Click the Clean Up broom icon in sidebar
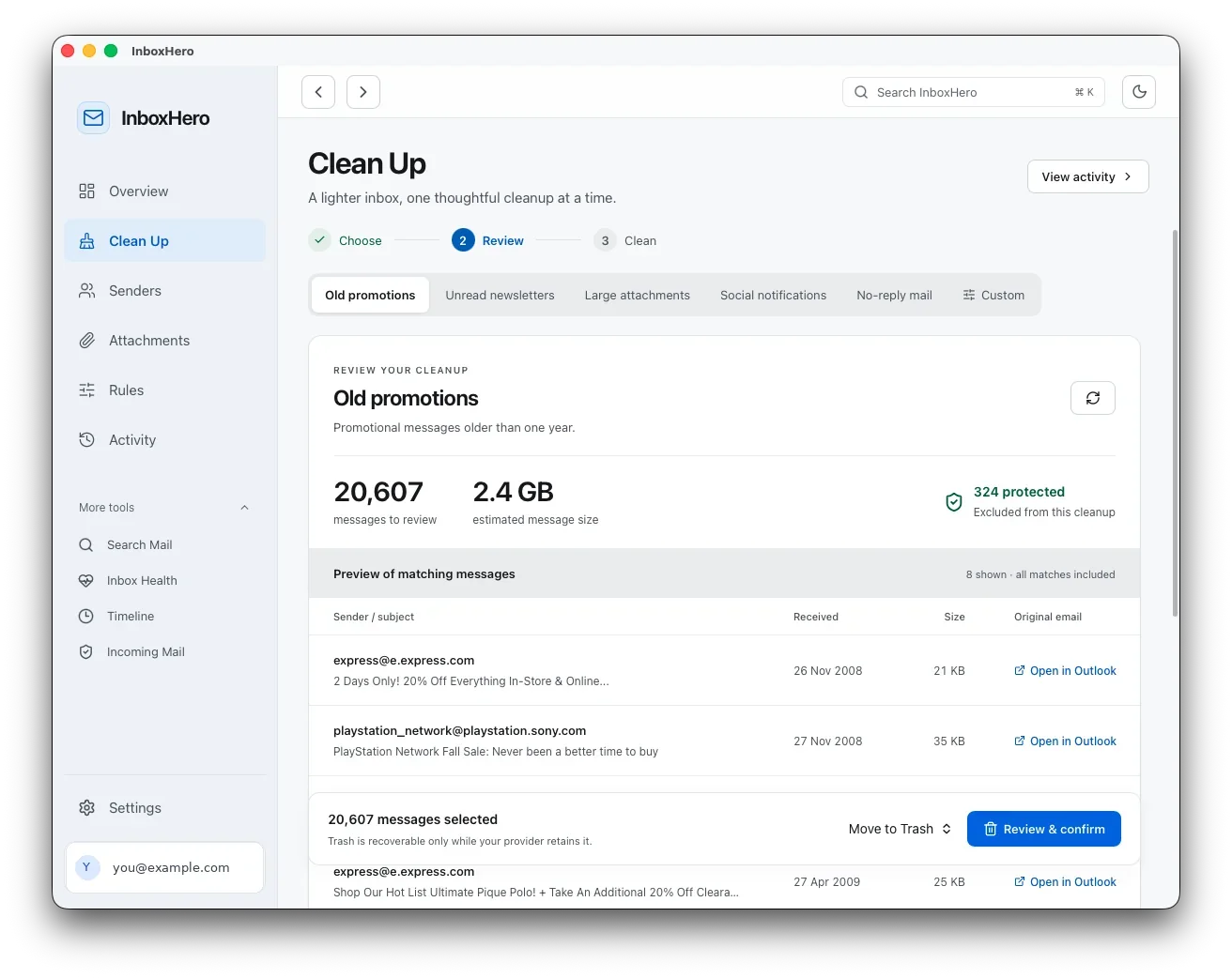The height and width of the screenshot is (978, 1232). 86,241
